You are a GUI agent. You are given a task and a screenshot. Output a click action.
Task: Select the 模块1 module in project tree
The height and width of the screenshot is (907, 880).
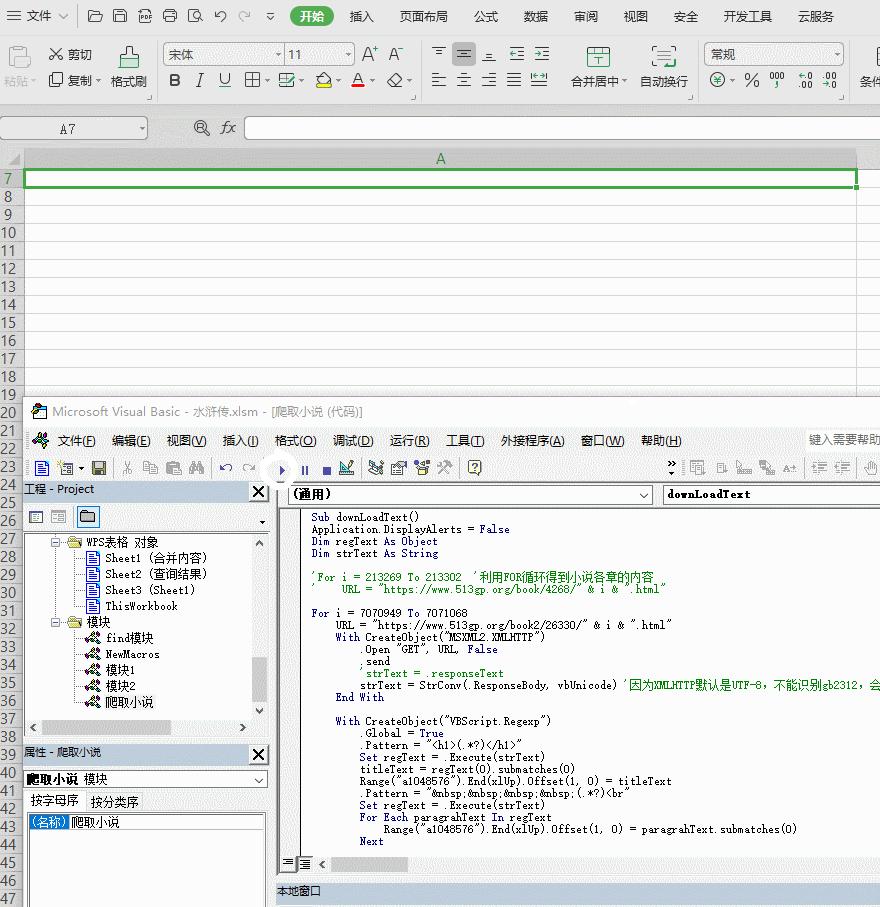120,670
